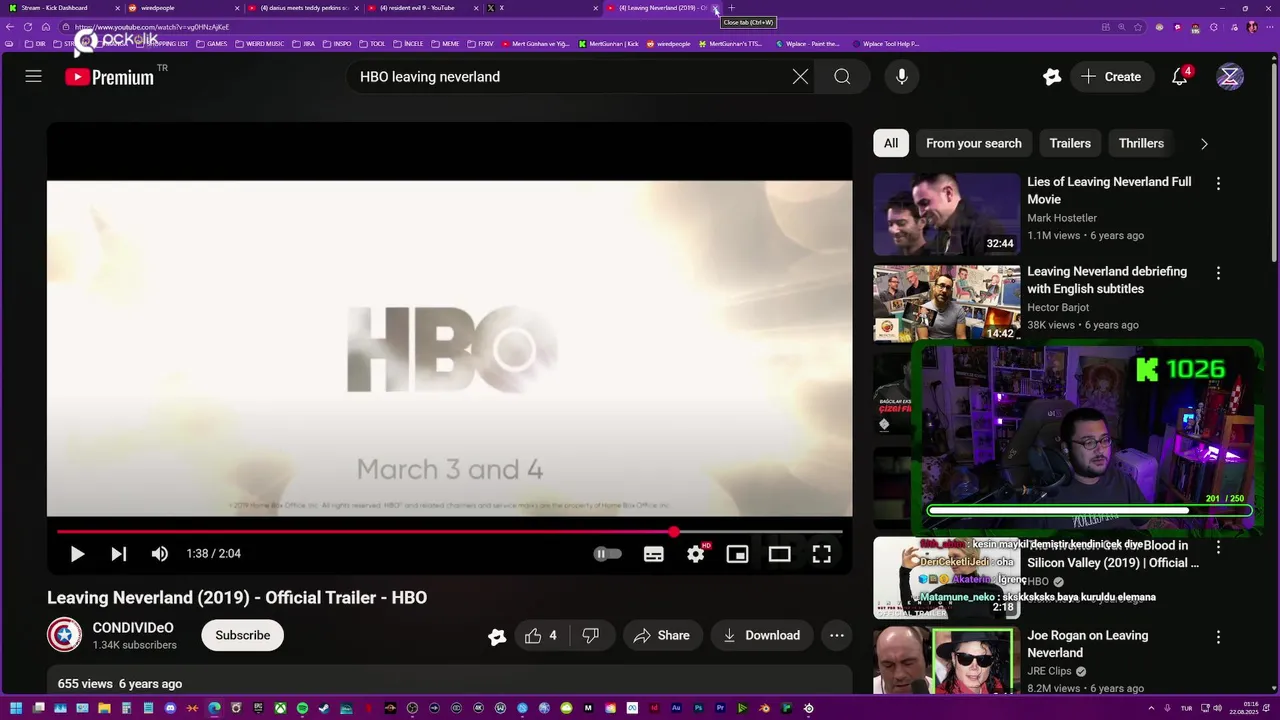
Task: Open the account avatar menu
Action: click(x=1230, y=77)
